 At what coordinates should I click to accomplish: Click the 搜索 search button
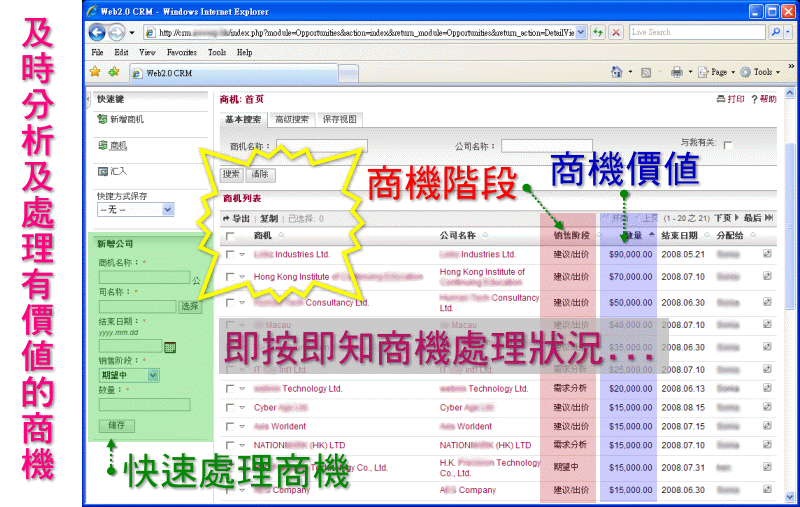click(231, 174)
